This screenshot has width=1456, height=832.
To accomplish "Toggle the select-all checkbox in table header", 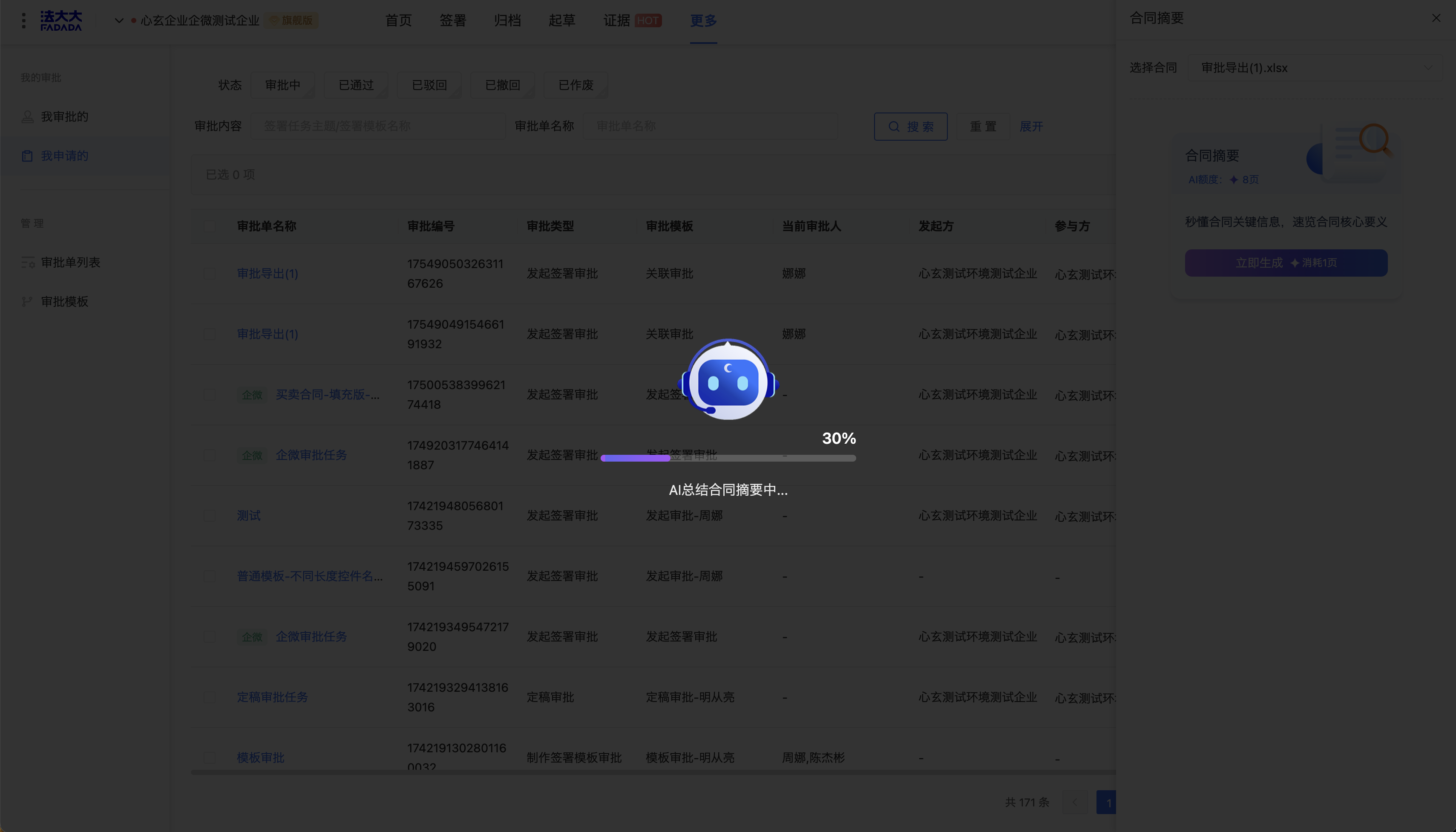I will pyautogui.click(x=210, y=226).
